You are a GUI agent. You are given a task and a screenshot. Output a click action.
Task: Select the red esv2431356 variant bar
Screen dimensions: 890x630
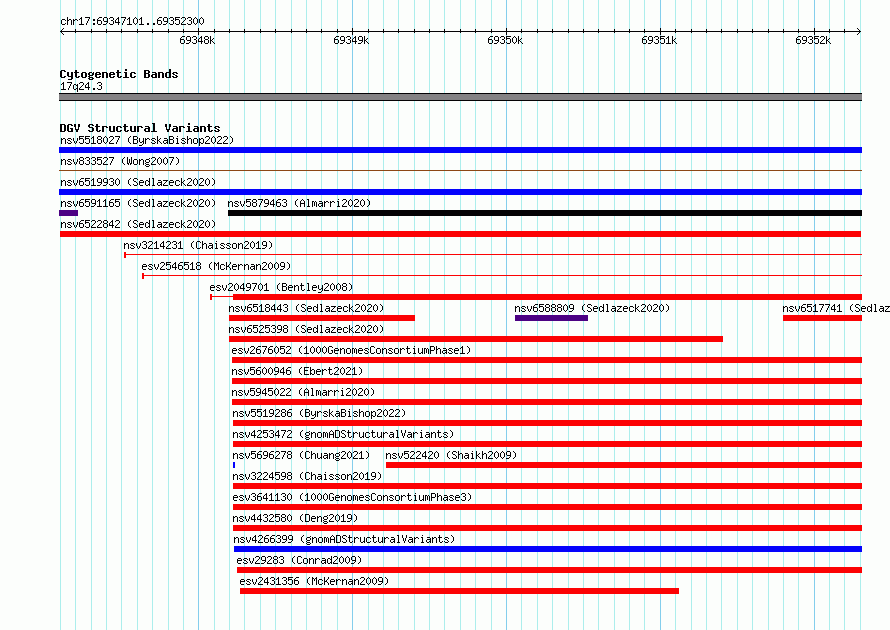pyautogui.click(x=459, y=591)
